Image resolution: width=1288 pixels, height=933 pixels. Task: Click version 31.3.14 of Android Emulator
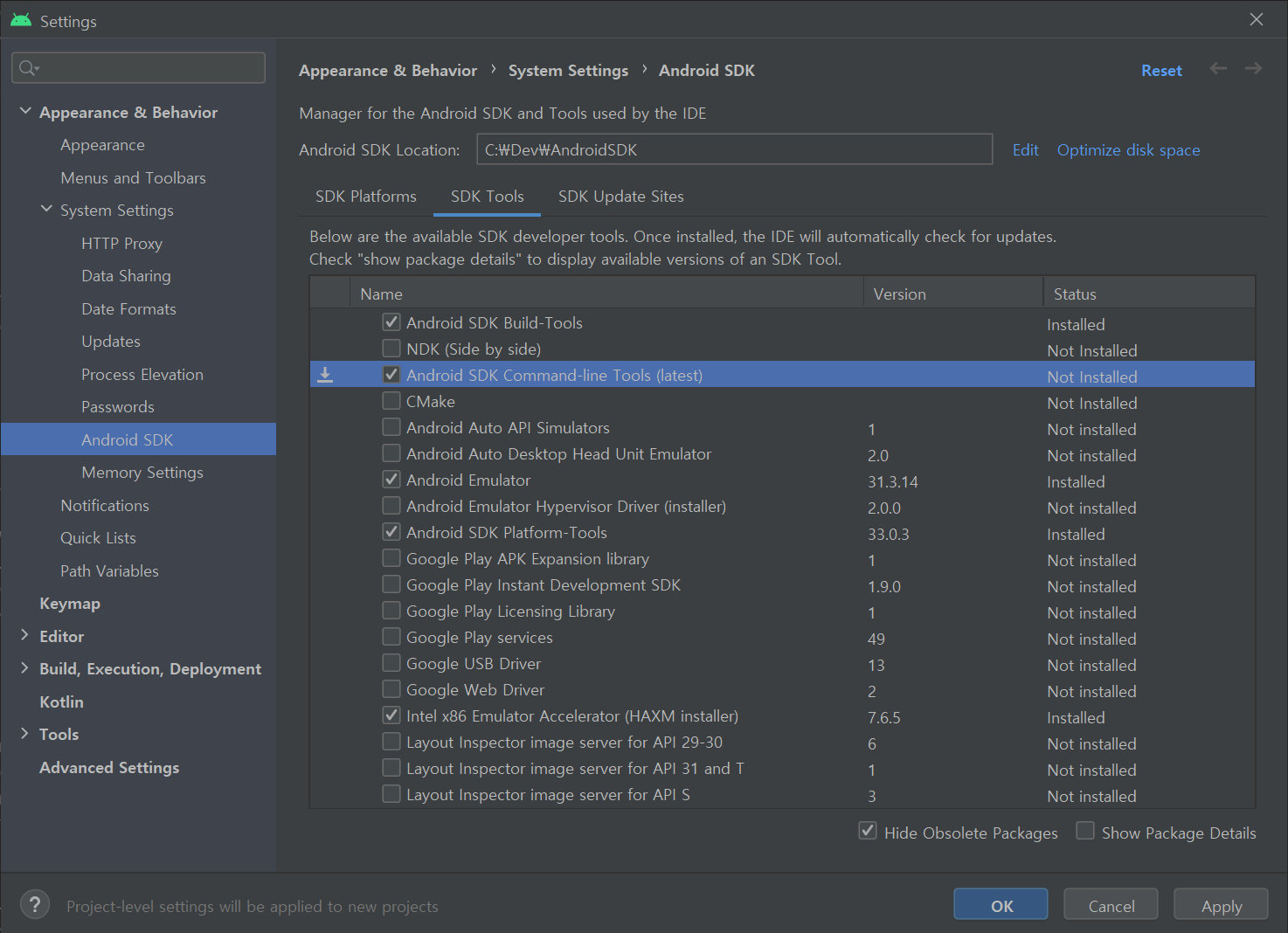click(893, 481)
